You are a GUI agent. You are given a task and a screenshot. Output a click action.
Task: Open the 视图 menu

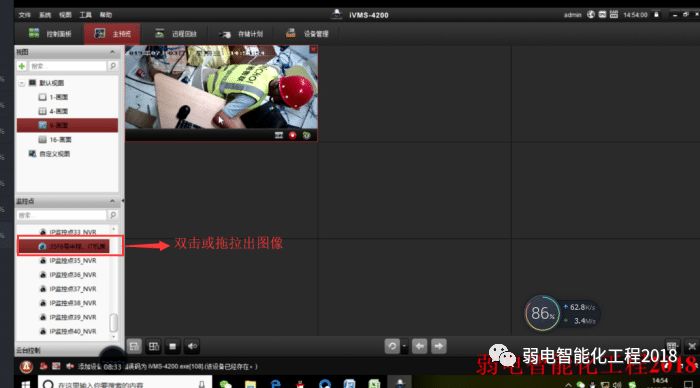point(65,15)
